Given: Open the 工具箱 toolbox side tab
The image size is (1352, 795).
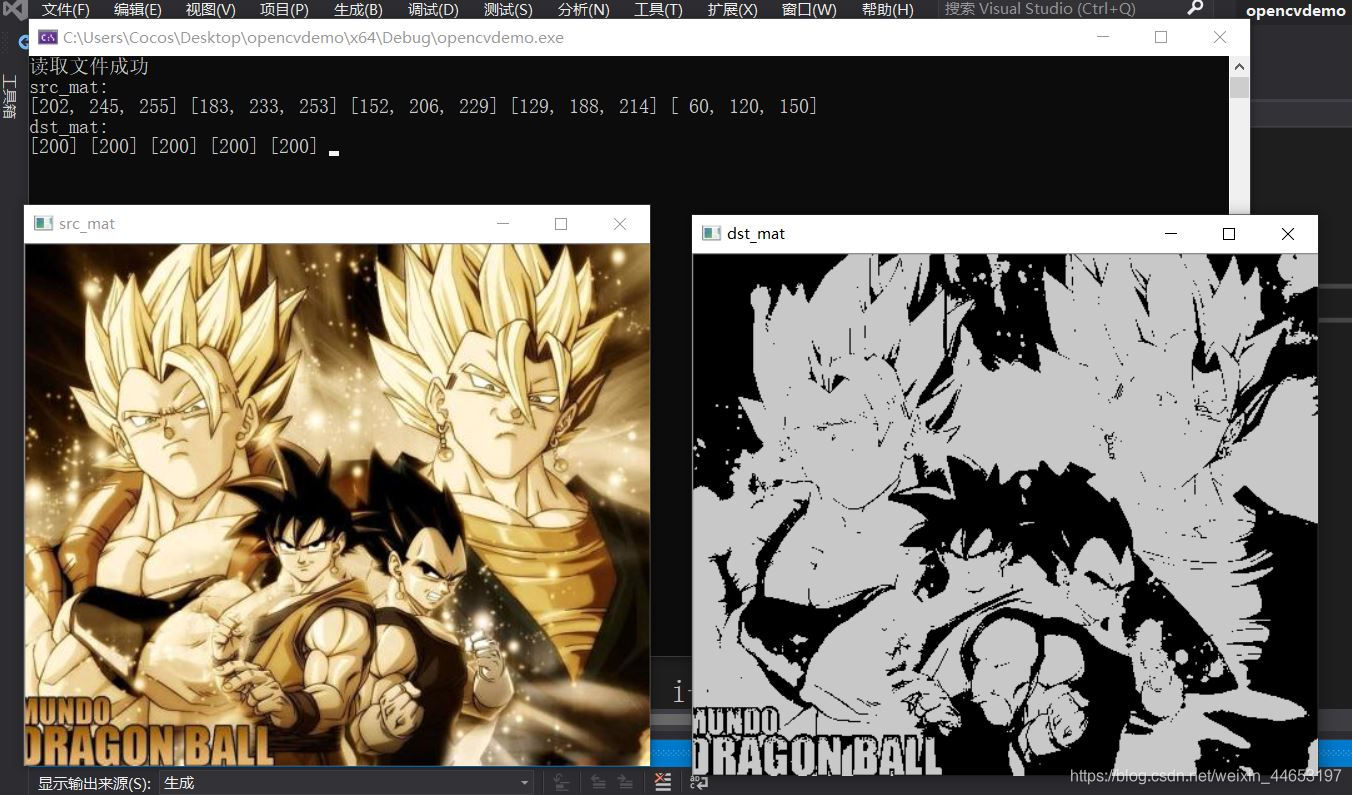Looking at the screenshot, I should (x=10, y=96).
